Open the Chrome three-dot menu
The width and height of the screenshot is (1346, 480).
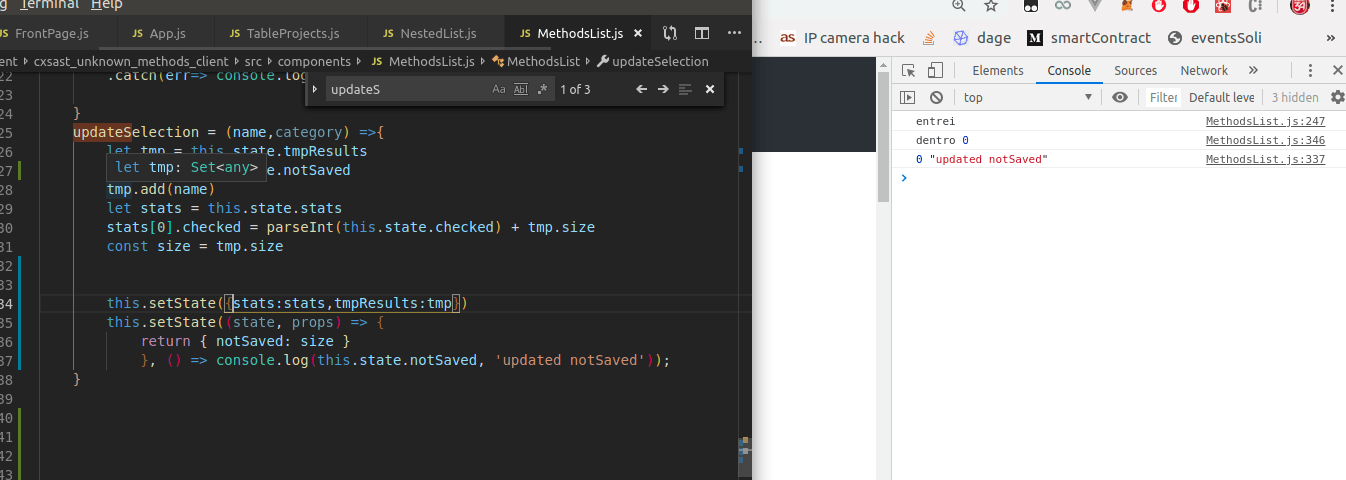(x=1333, y=5)
